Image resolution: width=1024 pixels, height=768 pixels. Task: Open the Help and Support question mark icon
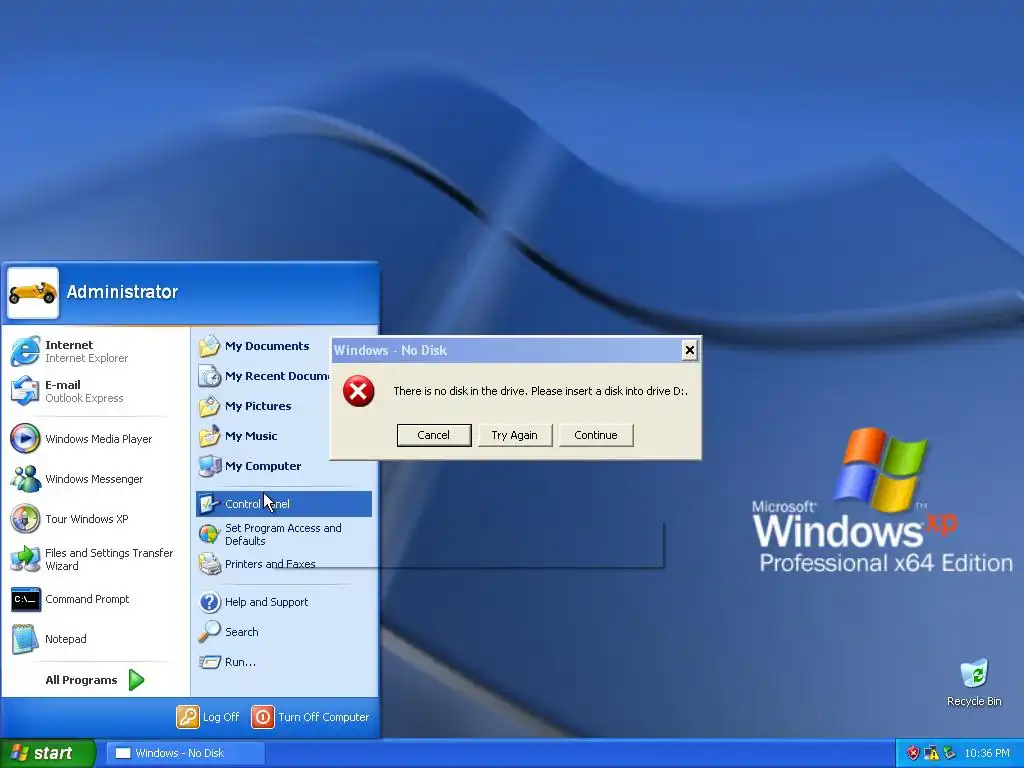point(210,601)
